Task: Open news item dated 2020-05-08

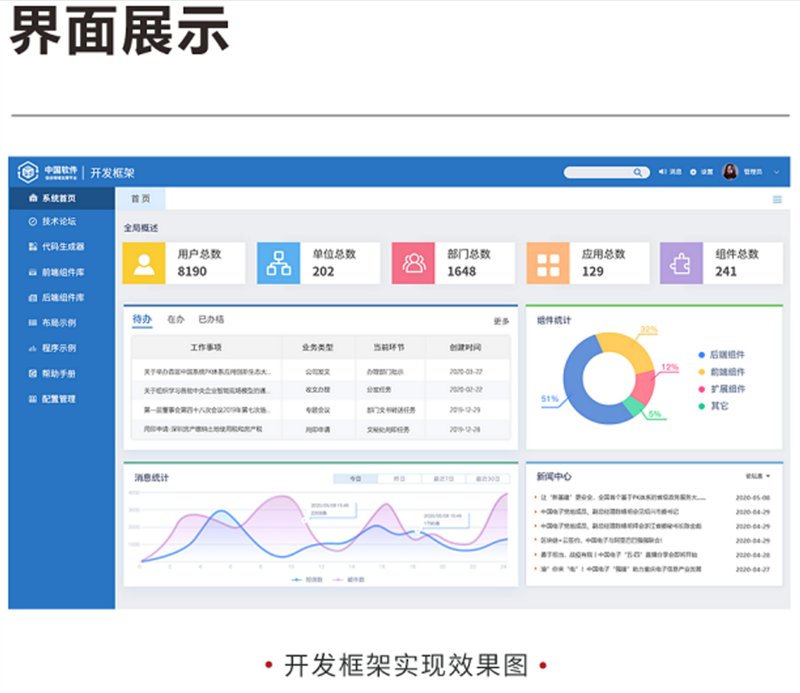Action: [653, 497]
